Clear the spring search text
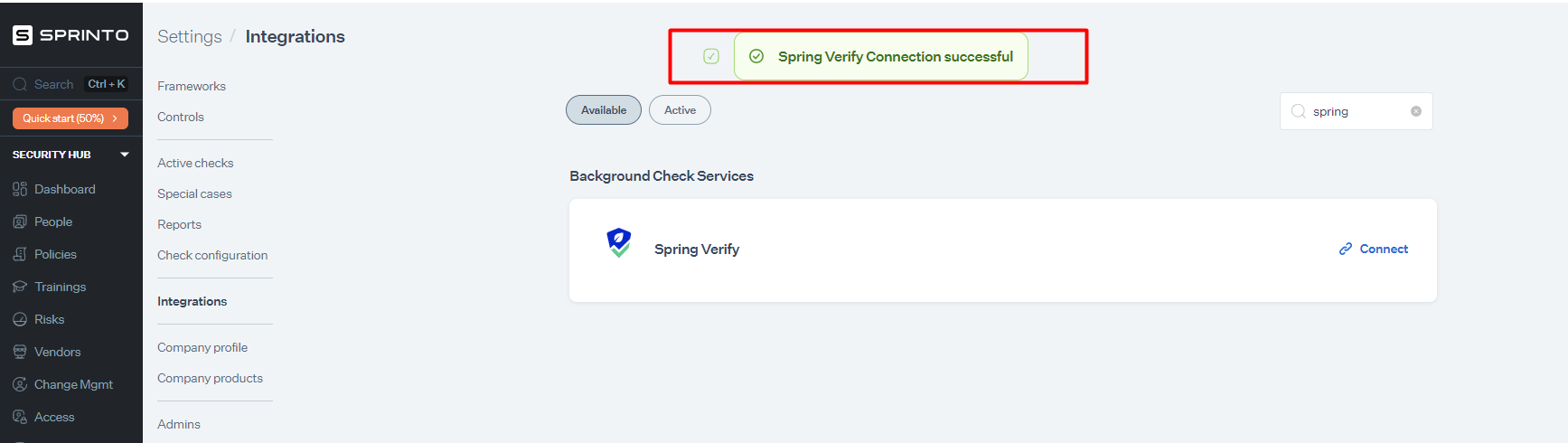Image resolution: width=1568 pixels, height=443 pixels. click(1416, 111)
